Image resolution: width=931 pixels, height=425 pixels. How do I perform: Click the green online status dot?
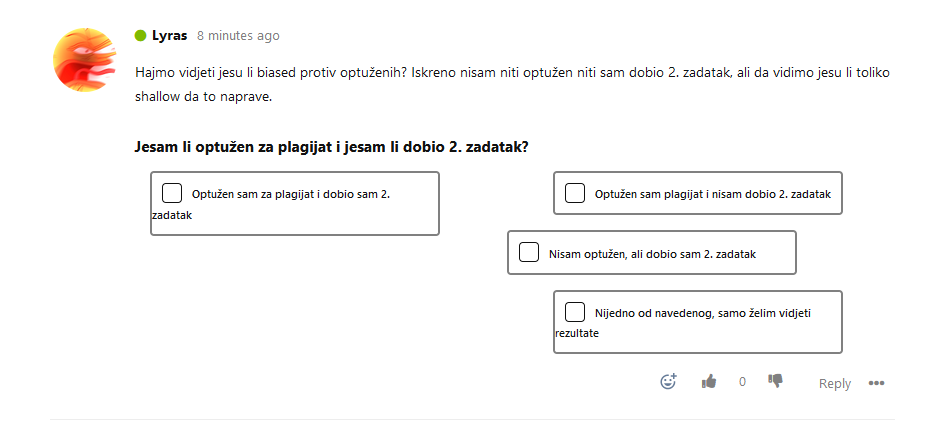pyautogui.click(x=141, y=36)
